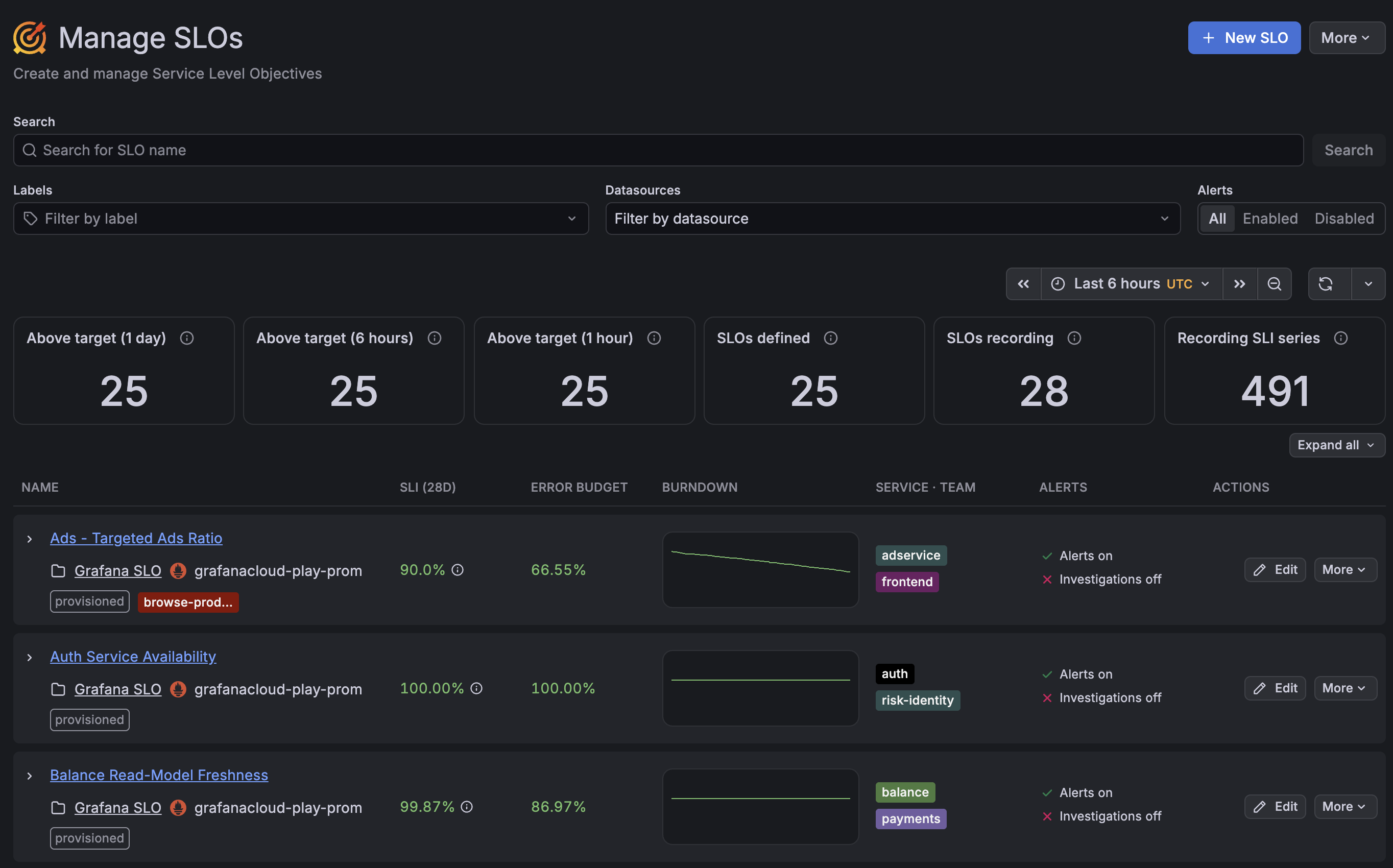Click the Search button
1393x868 pixels.
pyautogui.click(x=1348, y=150)
